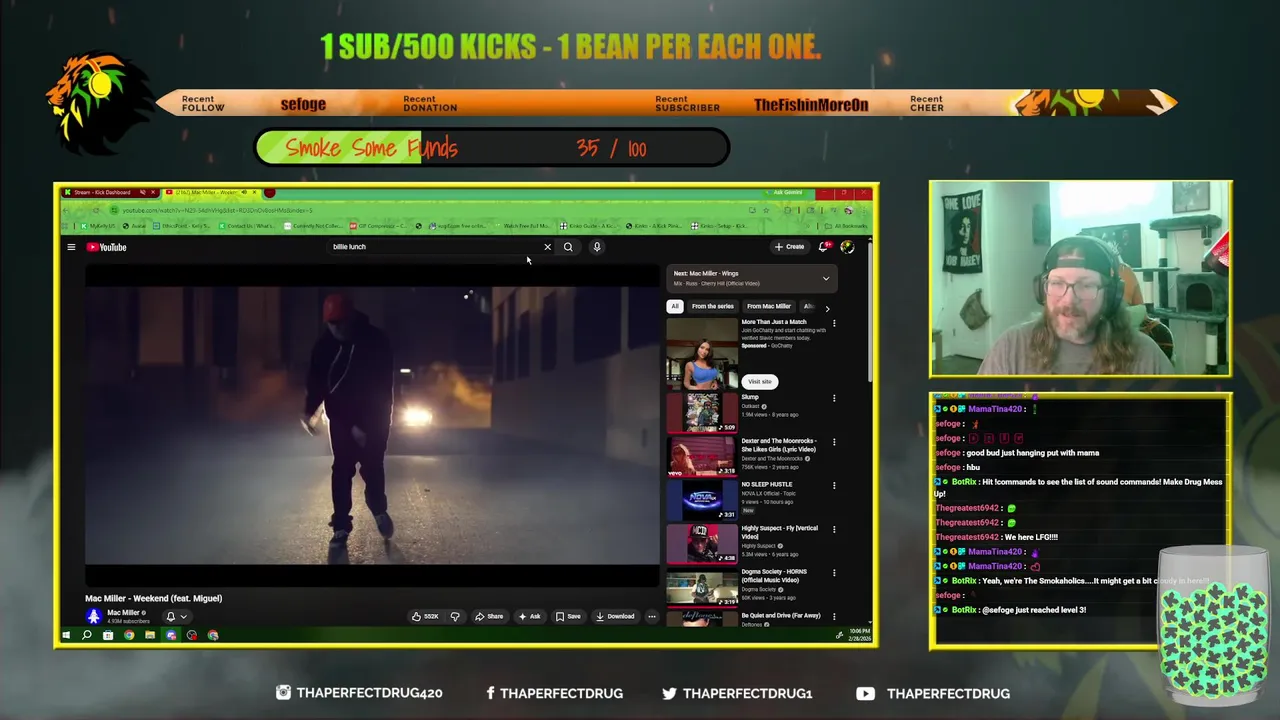Open the 'Mac Miller' channel name link
This screenshot has height=720, width=1280.
pyautogui.click(x=123, y=613)
